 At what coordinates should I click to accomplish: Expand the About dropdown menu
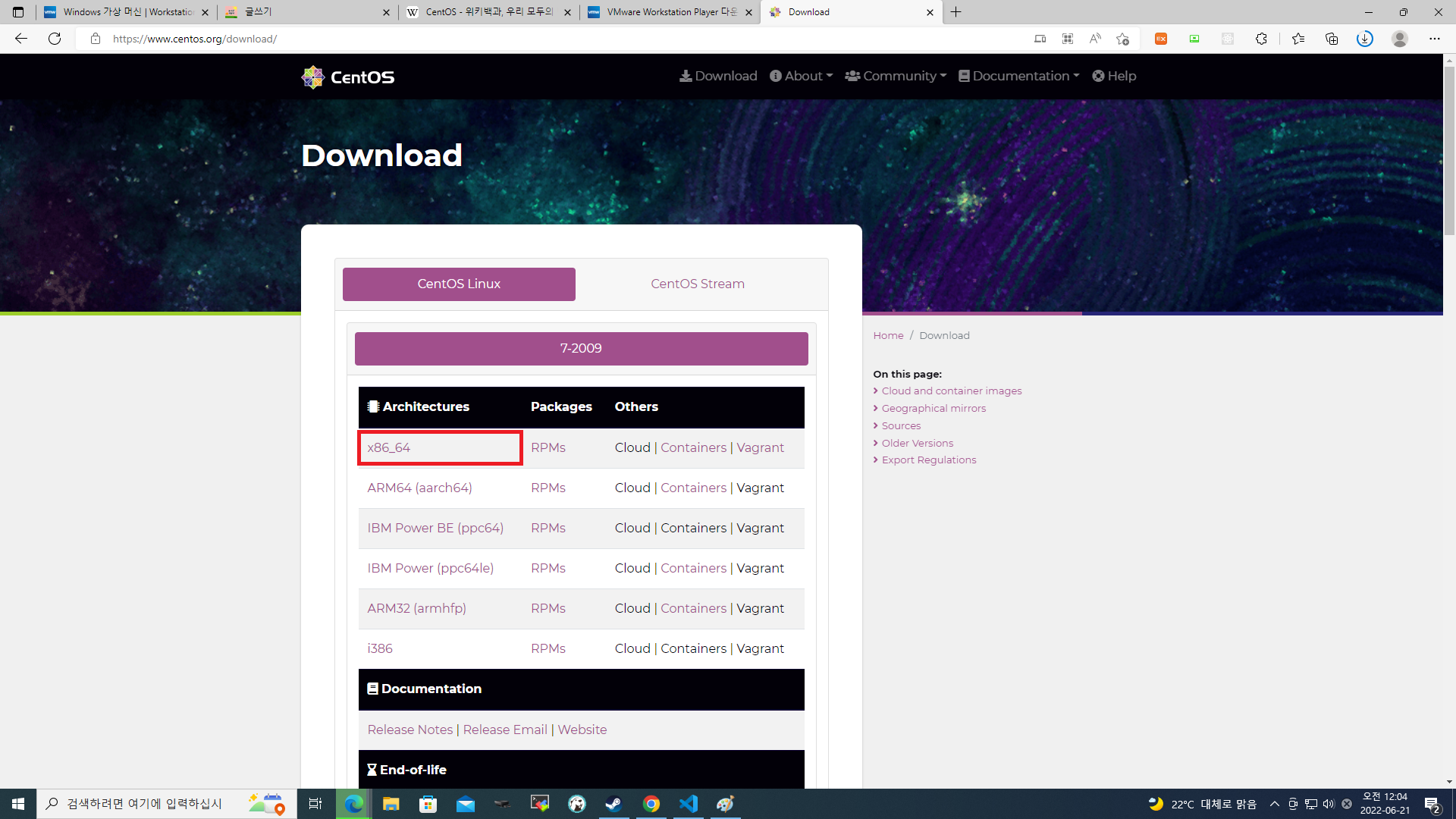click(x=802, y=76)
